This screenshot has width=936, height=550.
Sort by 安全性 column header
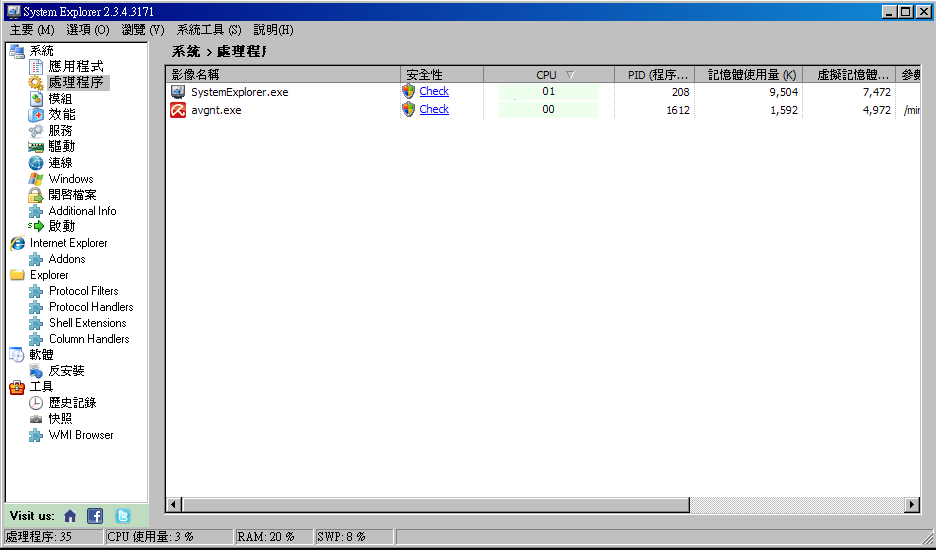(x=442, y=75)
